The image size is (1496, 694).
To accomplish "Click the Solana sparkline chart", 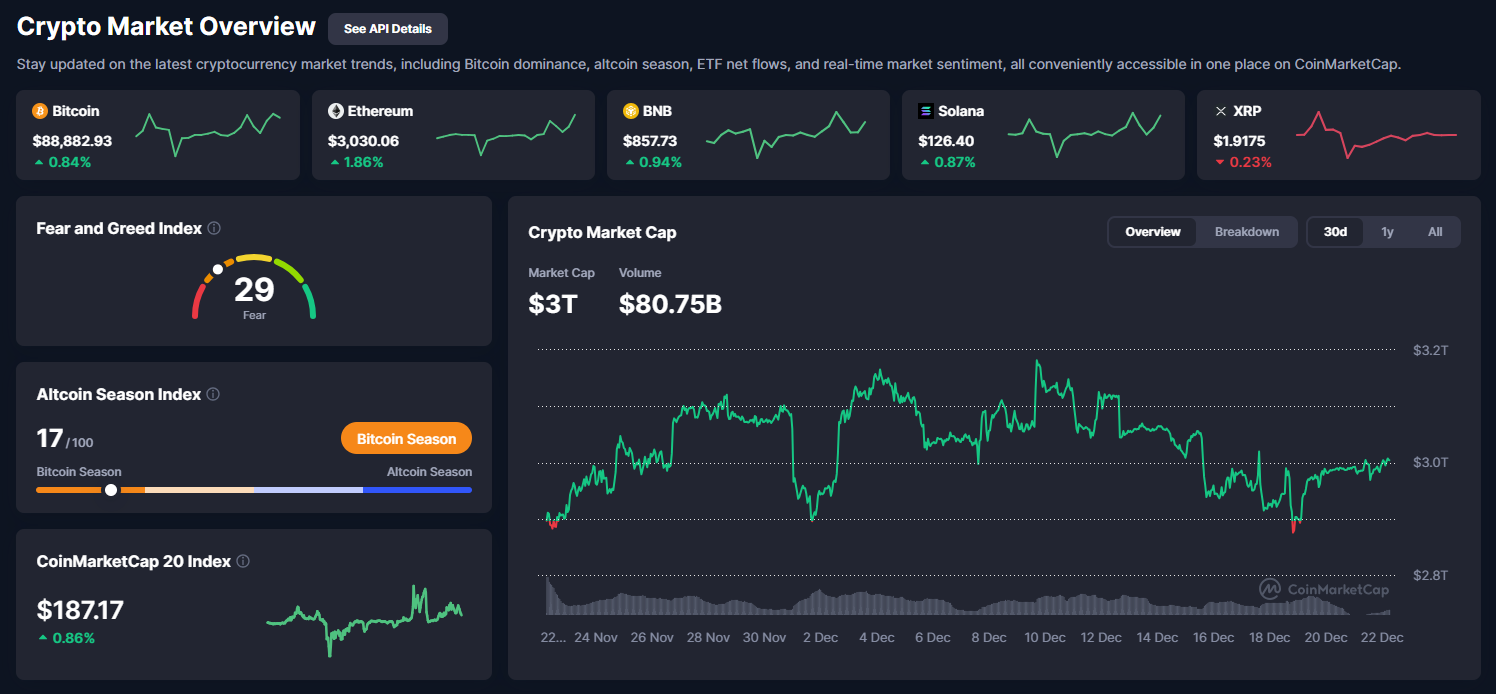I will pos(1084,135).
